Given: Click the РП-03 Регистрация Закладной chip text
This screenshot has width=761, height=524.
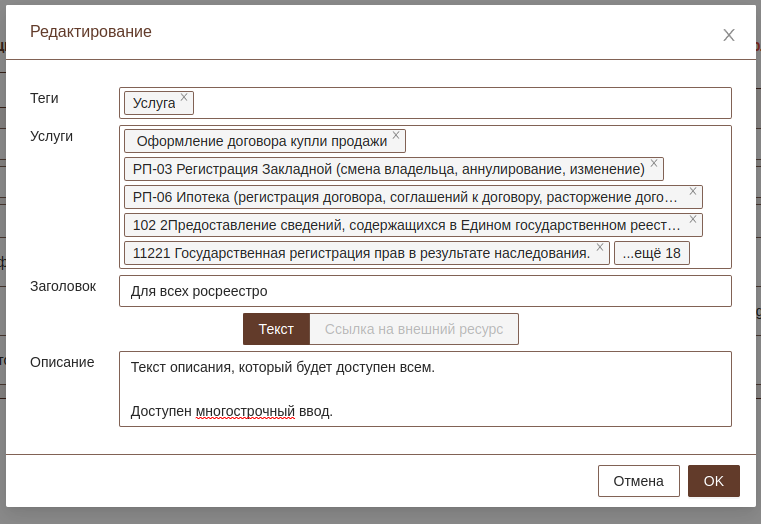Looking at the screenshot, I should [x=388, y=169].
